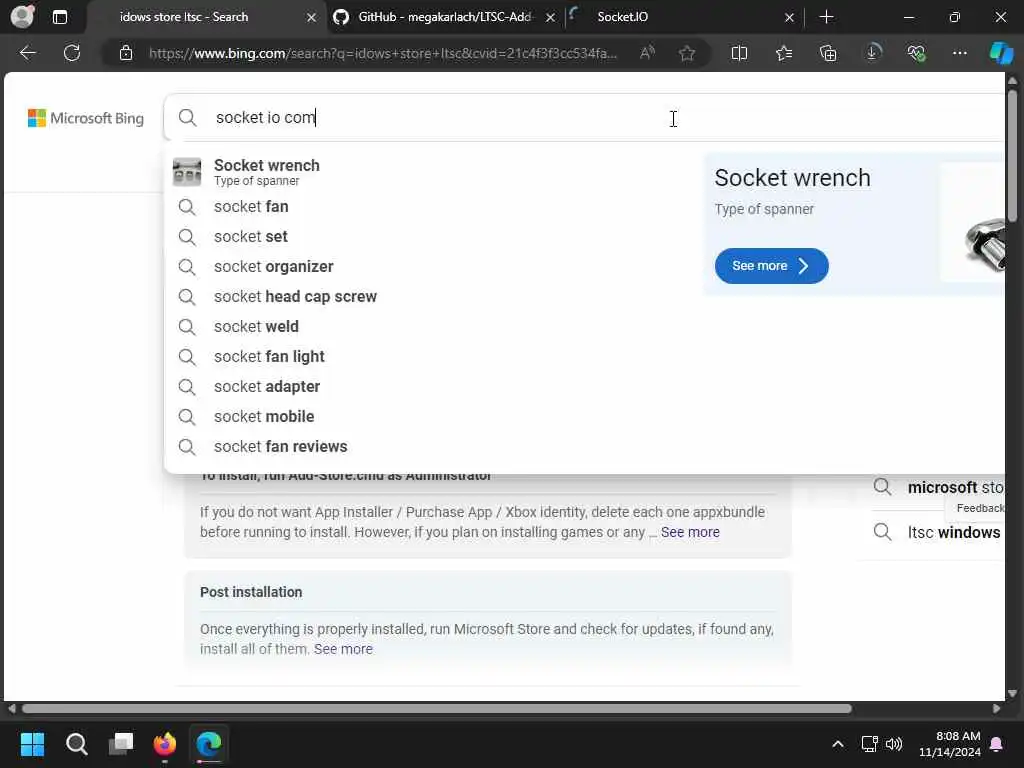Click the scroll right arrow

pos(997,709)
